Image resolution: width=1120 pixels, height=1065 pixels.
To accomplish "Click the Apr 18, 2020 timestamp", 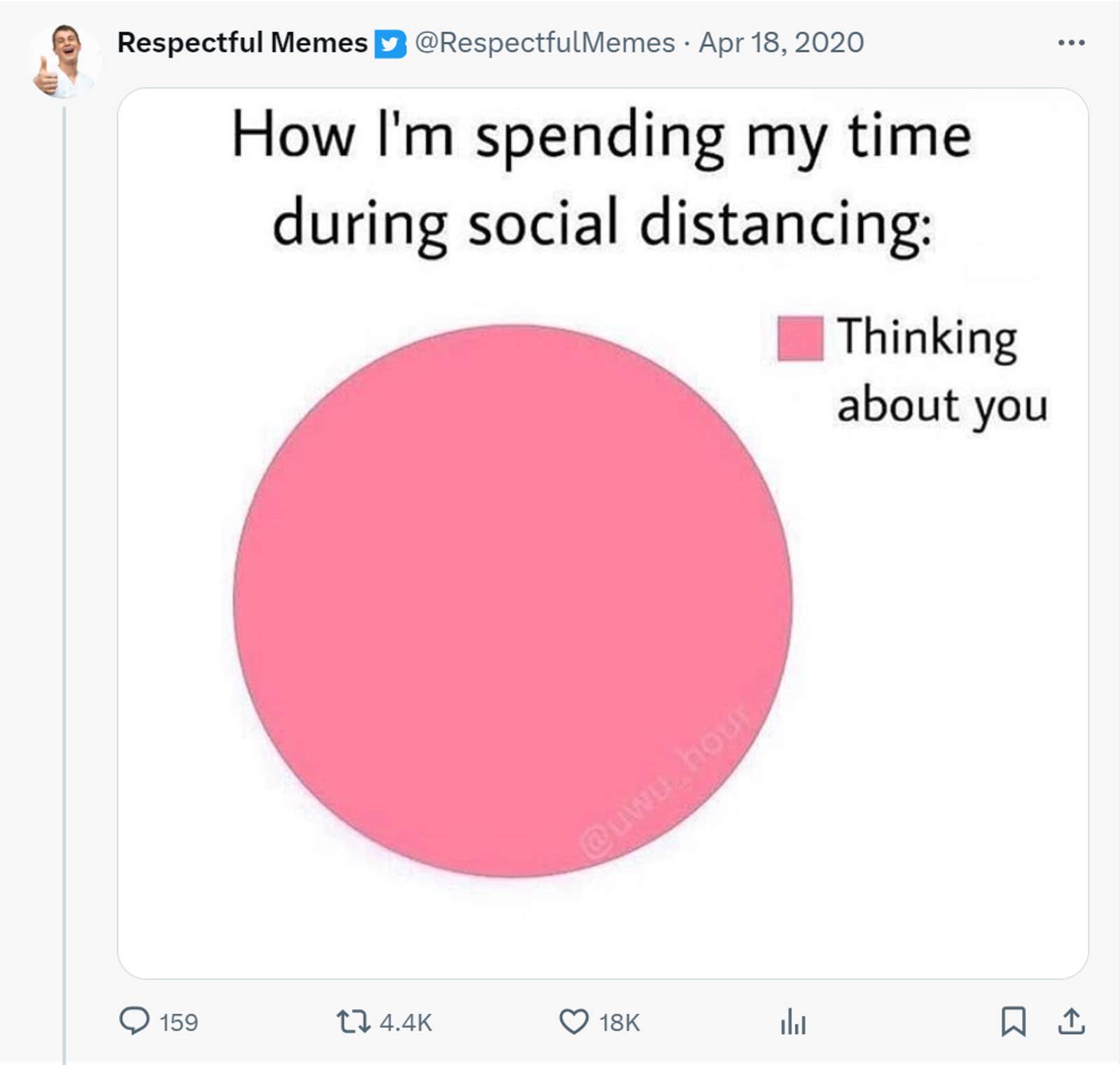I will (x=781, y=43).
